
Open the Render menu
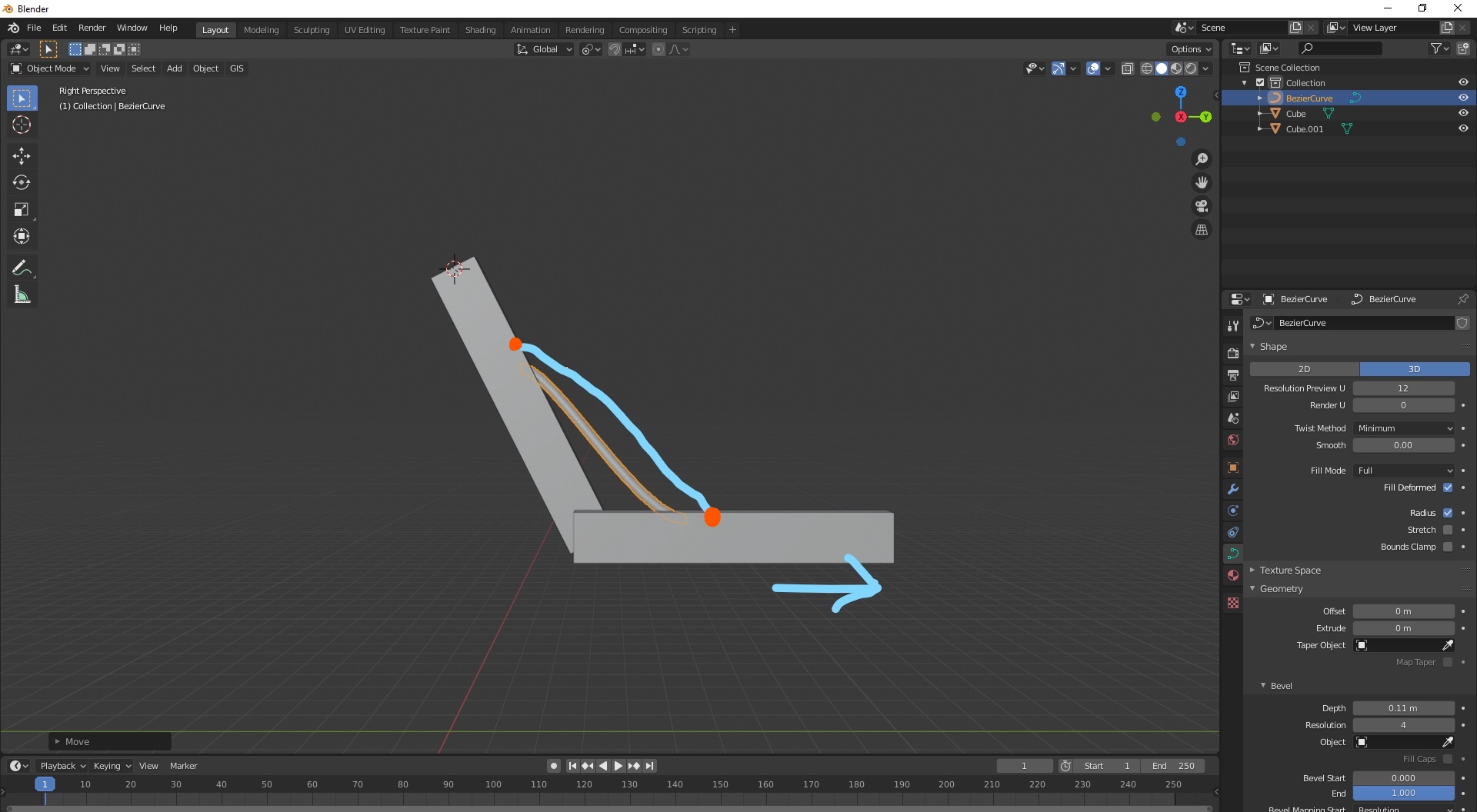pyautogui.click(x=92, y=28)
